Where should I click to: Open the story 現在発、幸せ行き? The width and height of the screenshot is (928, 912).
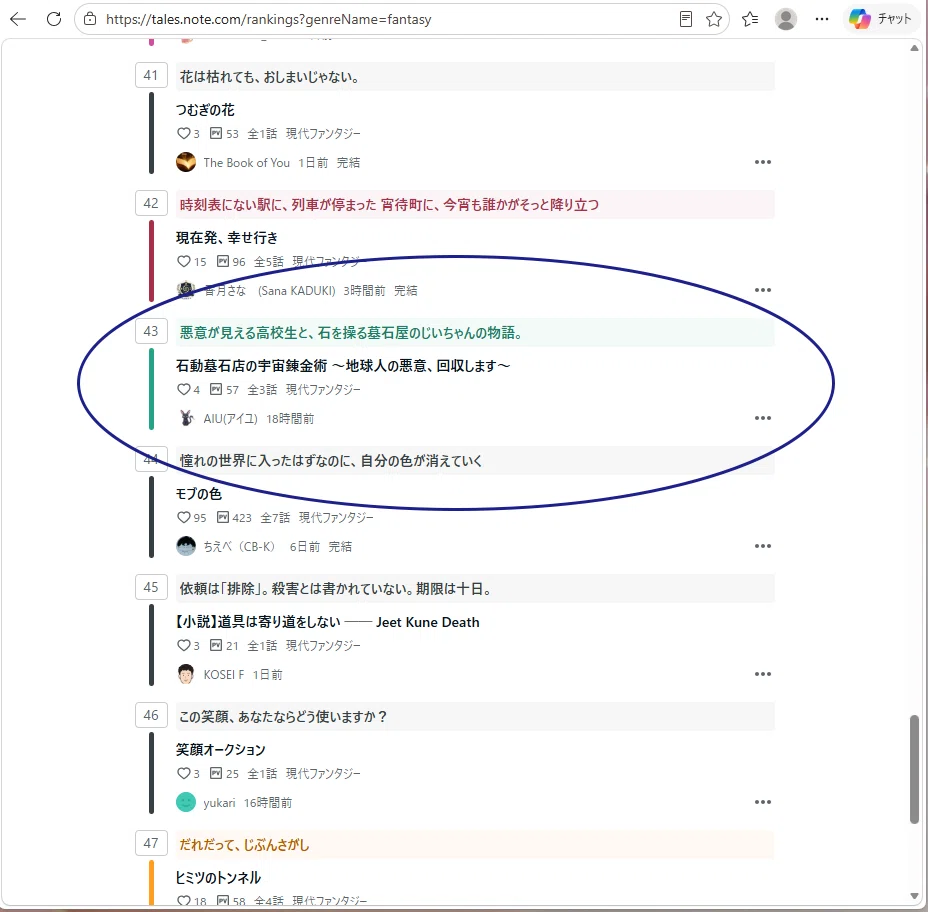pos(227,238)
